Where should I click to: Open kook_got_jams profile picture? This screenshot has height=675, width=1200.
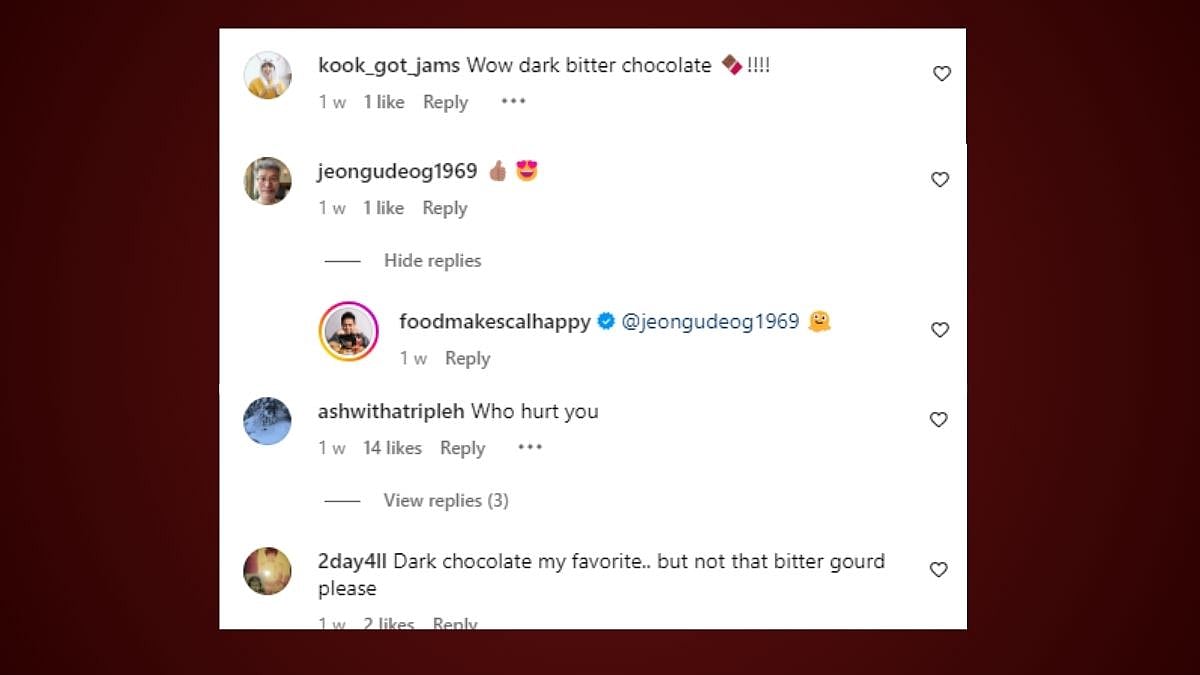click(268, 75)
